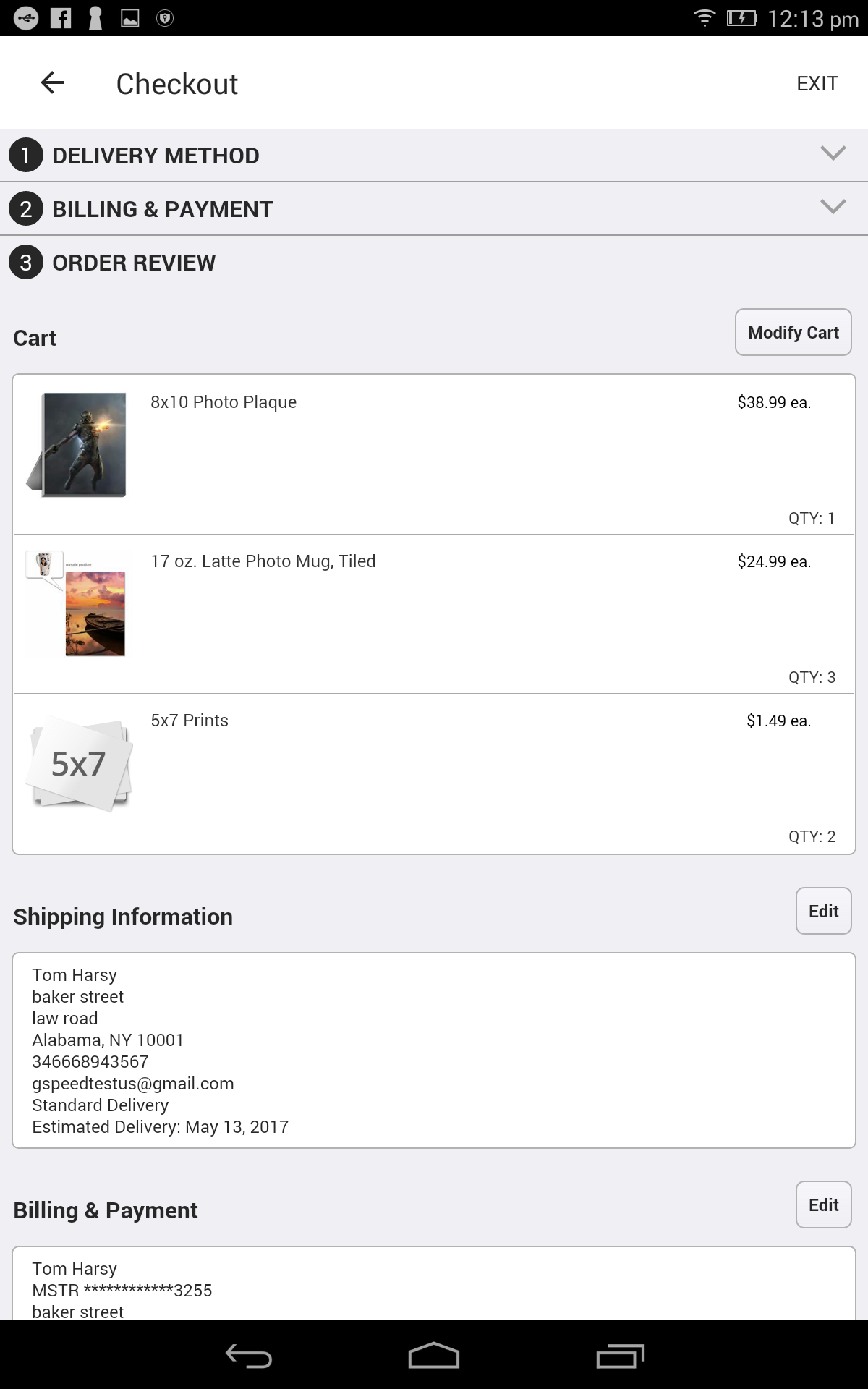The height and width of the screenshot is (1389, 868).
Task: Click the Modify Cart button
Action: pyautogui.click(x=793, y=333)
